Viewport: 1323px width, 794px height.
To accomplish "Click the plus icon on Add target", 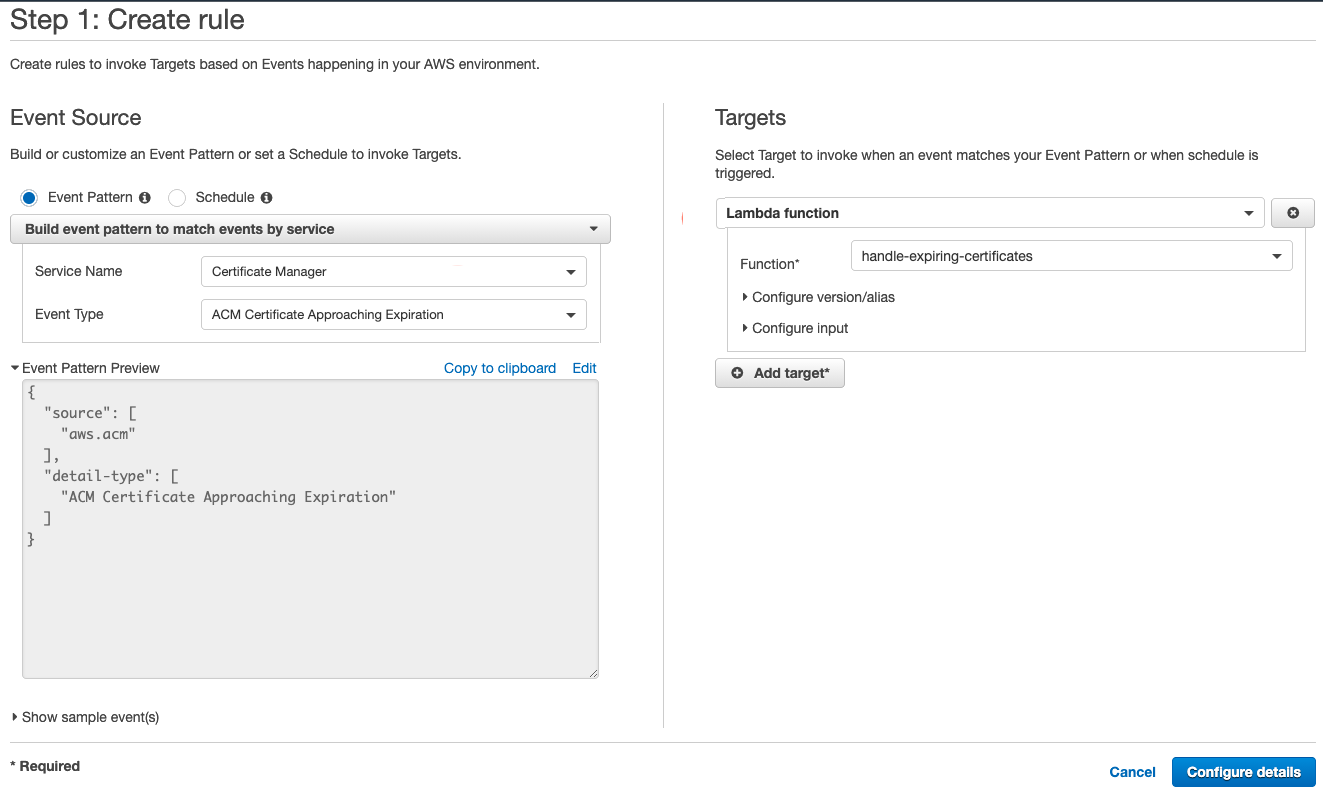I will click(738, 372).
